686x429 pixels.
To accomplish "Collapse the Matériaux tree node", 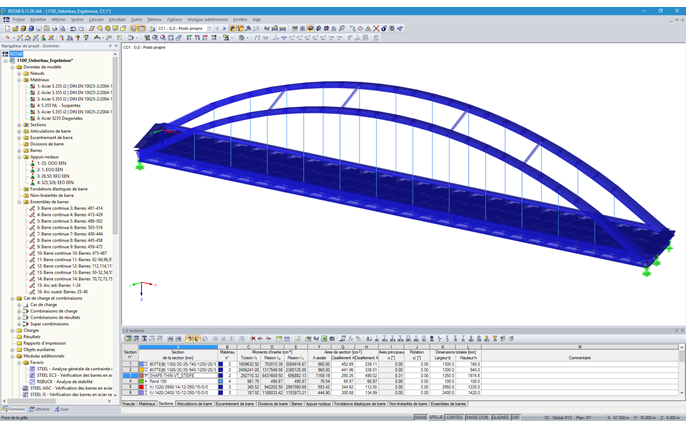I will [19, 80].
